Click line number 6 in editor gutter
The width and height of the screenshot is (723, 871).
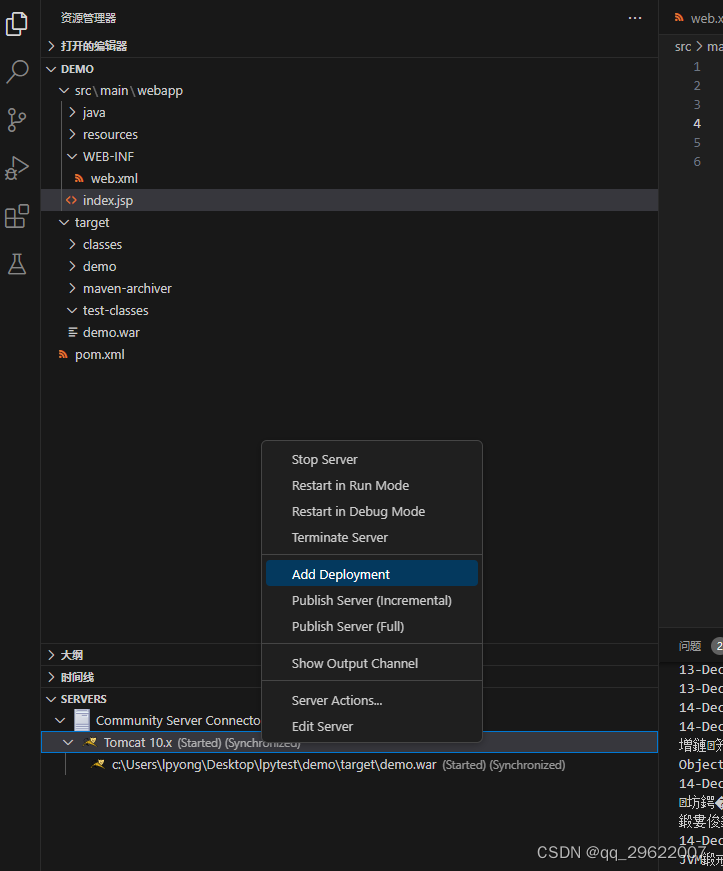[x=697, y=162]
